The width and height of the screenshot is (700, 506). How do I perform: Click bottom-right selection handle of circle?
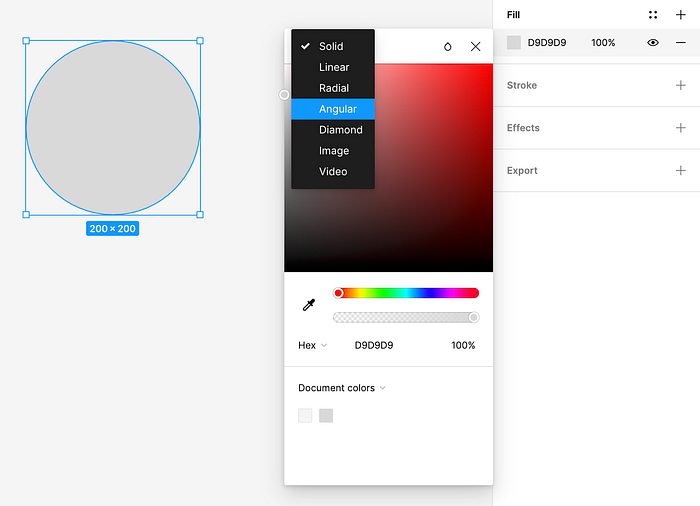200,215
